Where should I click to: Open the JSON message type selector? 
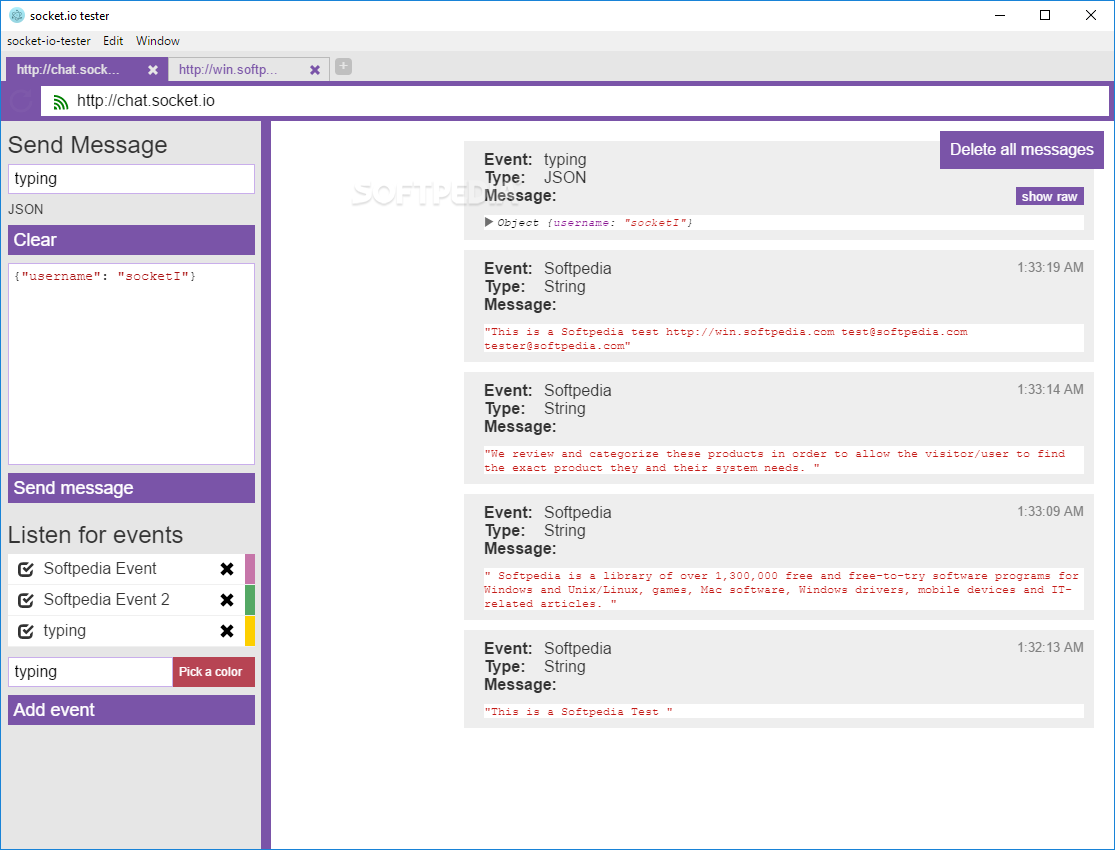click(x=26, y=209)
